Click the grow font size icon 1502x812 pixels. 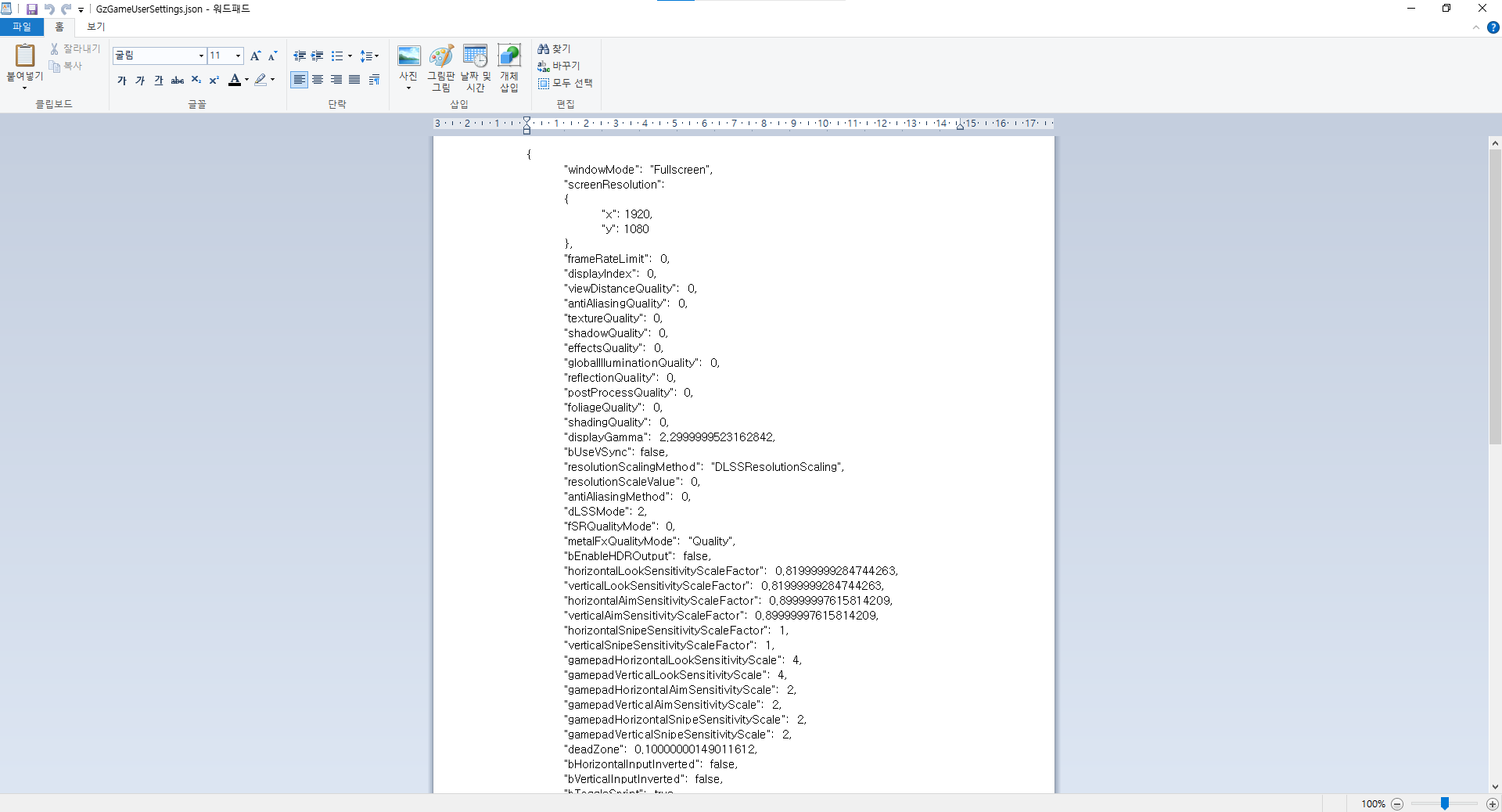(255, 56)
